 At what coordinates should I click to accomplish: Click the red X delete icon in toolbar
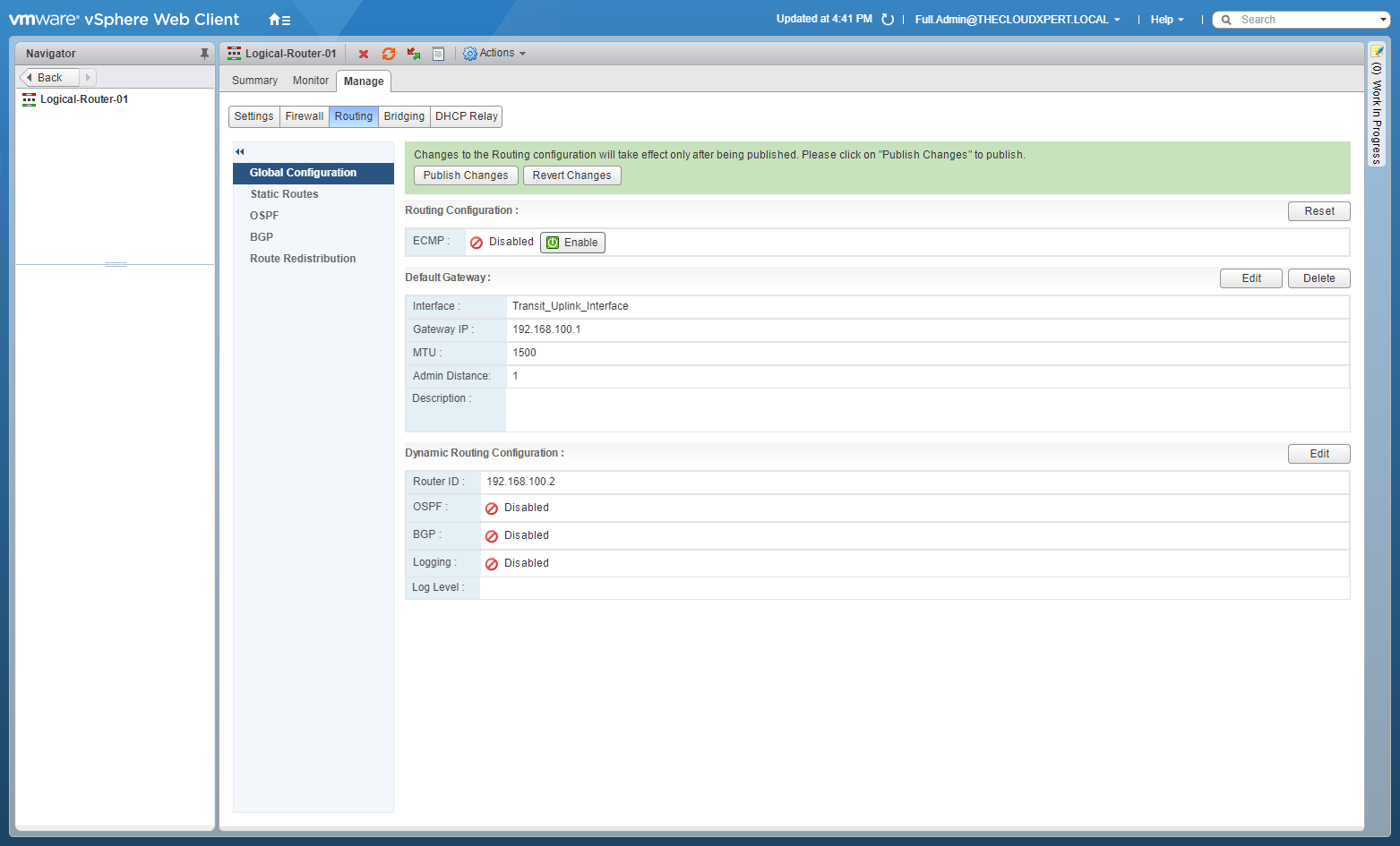click(364, 54)
